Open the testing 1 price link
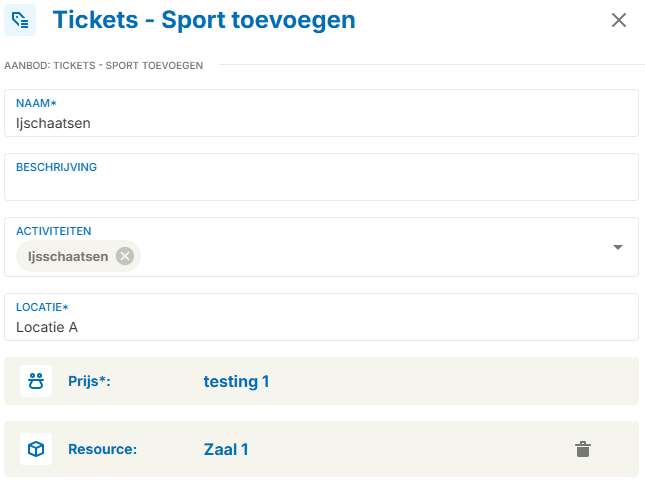This screenshot has width=645, height=485. point(236,381)
